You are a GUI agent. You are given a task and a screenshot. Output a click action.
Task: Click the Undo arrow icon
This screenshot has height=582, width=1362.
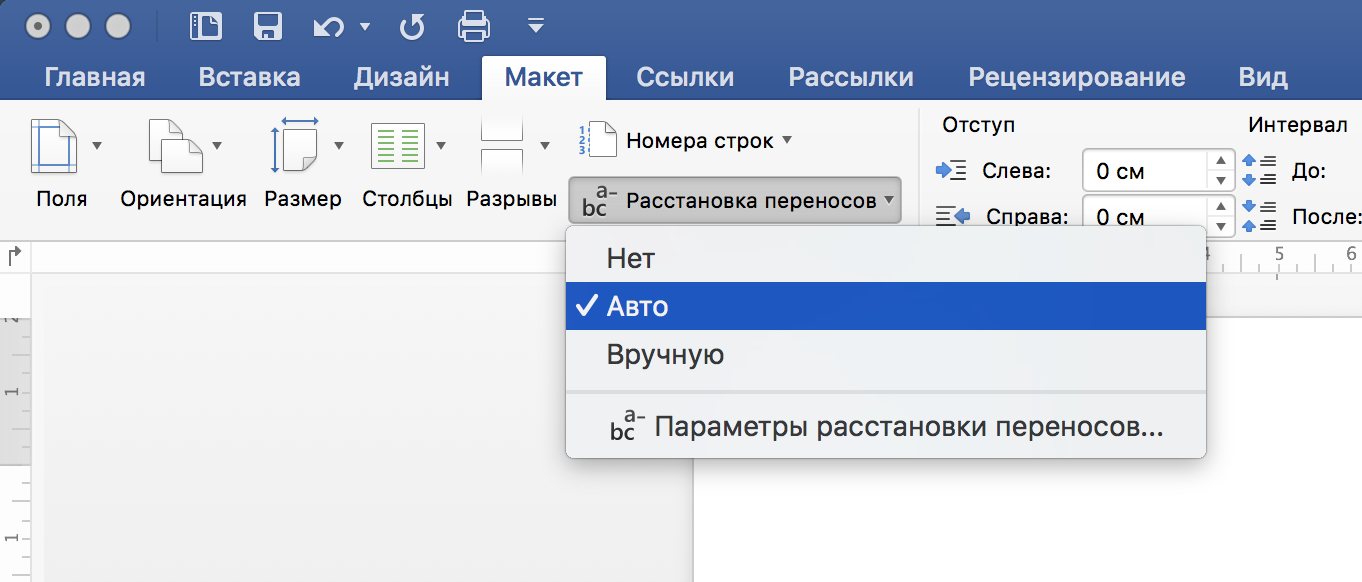pos(329,26)
